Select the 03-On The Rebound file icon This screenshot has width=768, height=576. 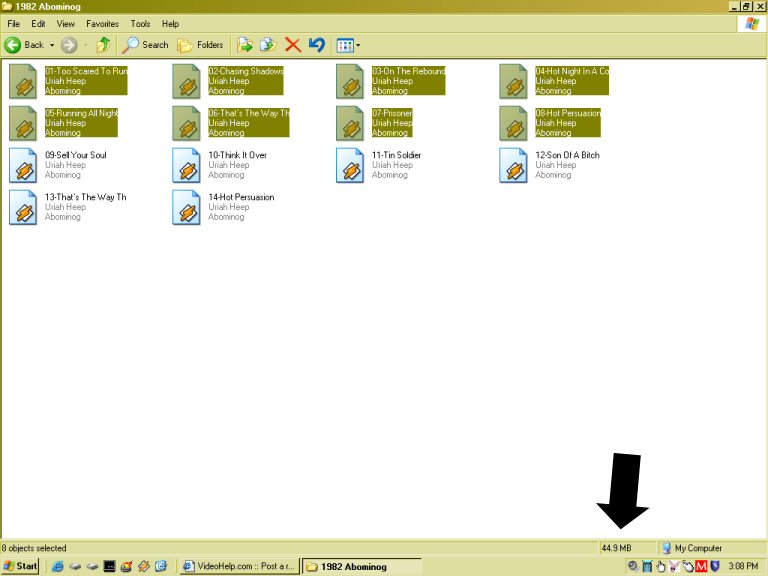[x=350, y=82]
